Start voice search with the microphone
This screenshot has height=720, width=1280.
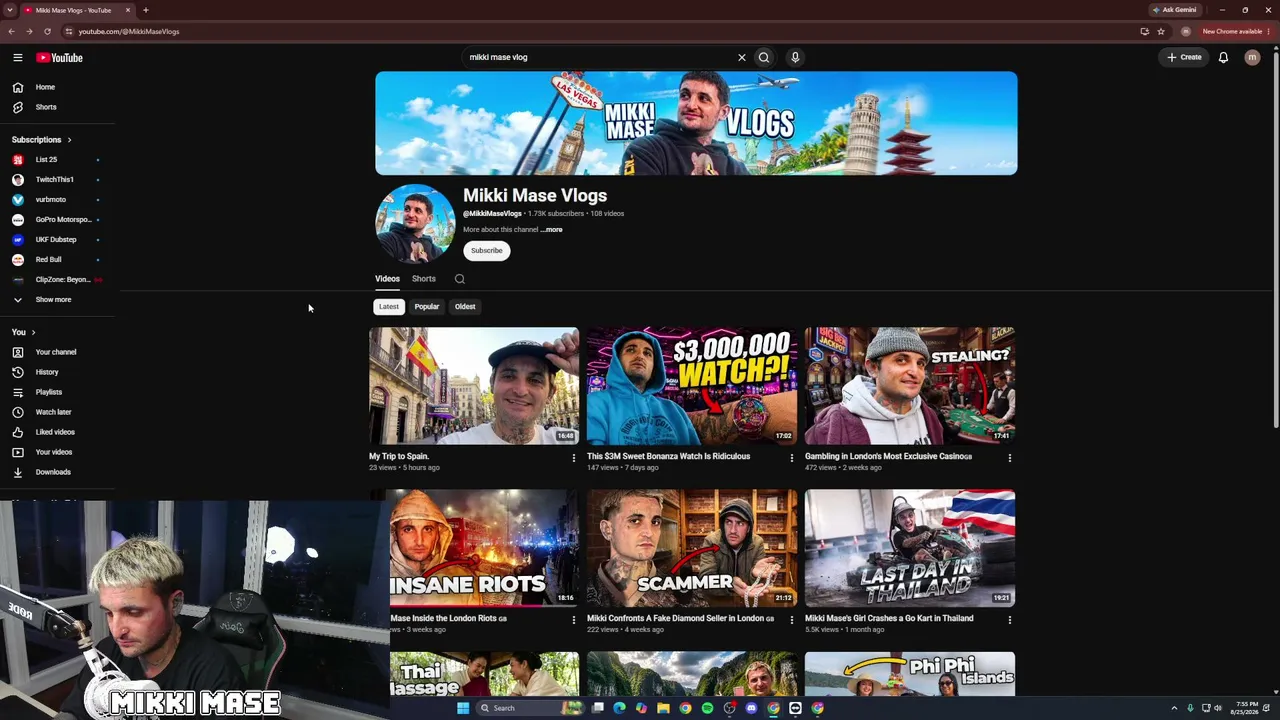[795, 57]
